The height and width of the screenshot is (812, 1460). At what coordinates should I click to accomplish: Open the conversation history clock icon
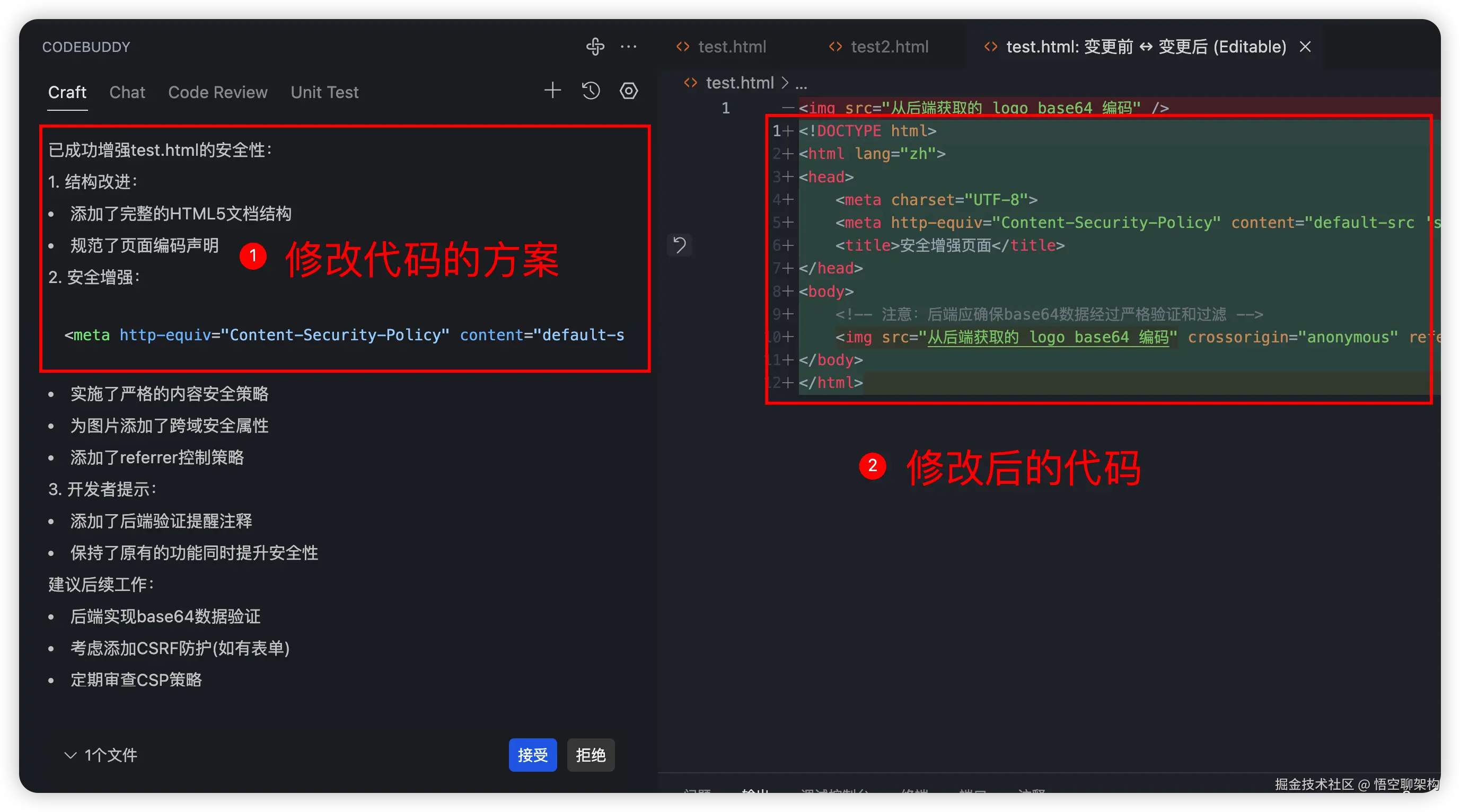pyautogui.click(x=591, y=91)
